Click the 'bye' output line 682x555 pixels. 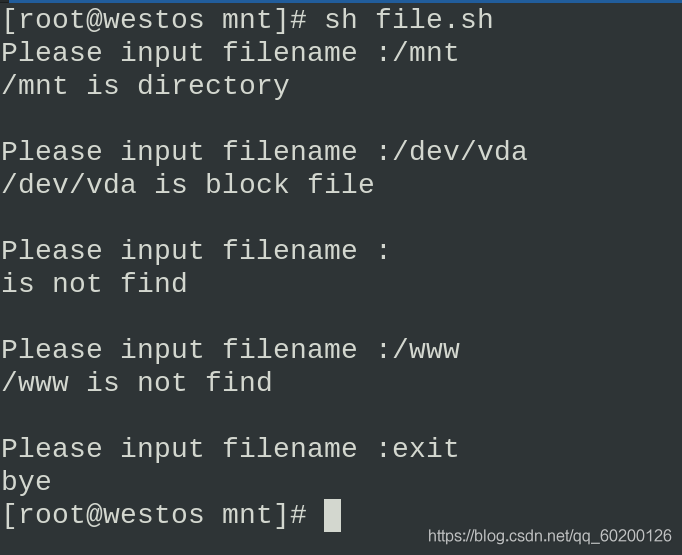(x=27, y=482)
